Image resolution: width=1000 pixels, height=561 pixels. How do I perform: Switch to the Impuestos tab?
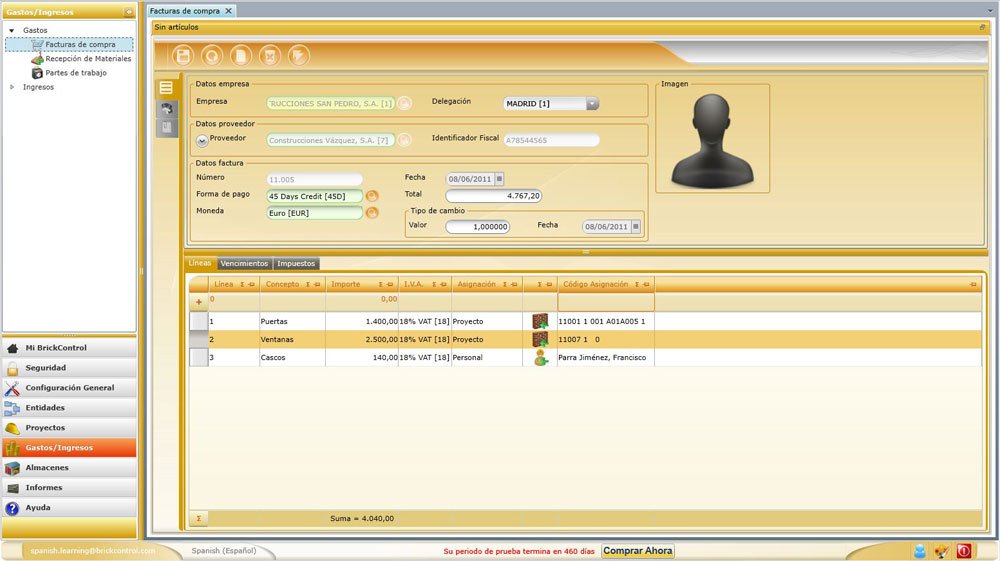pyautogui.click(x=296, y=263)
